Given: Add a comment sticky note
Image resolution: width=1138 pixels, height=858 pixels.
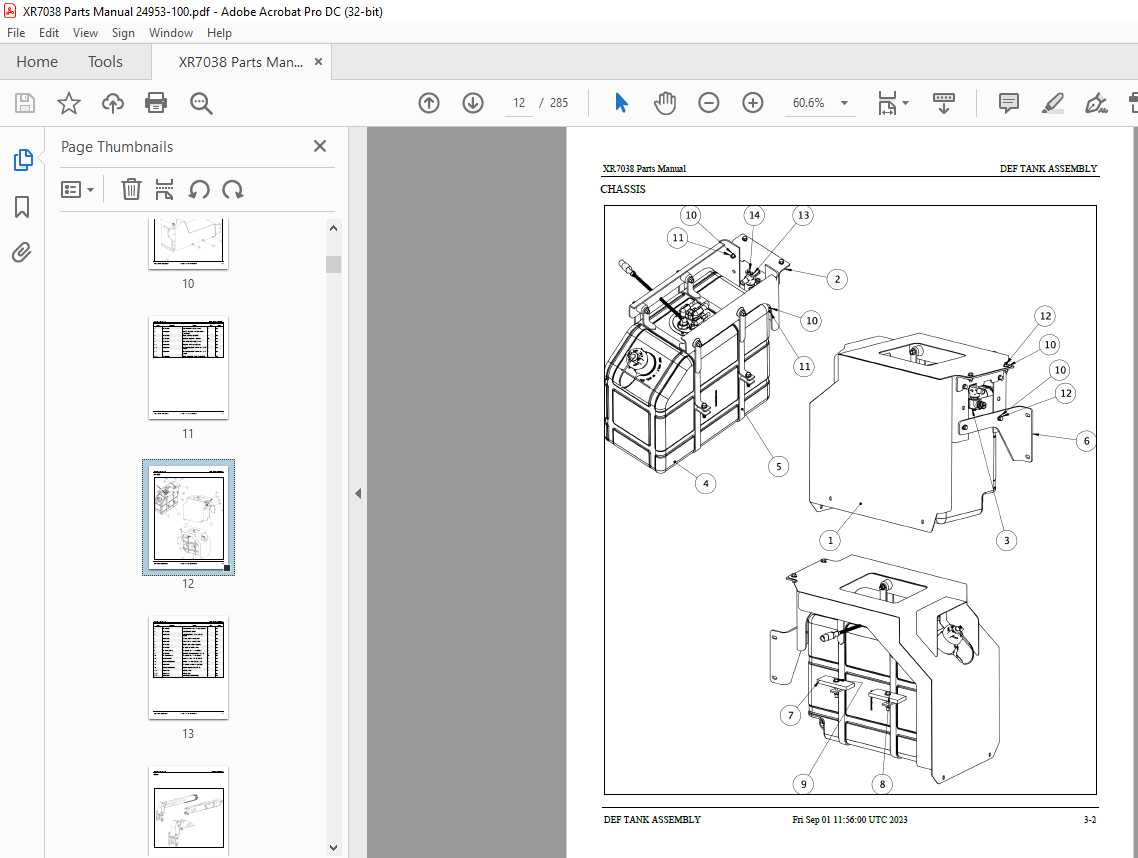Looking at the screenshot, I should tap(1009, 103).
